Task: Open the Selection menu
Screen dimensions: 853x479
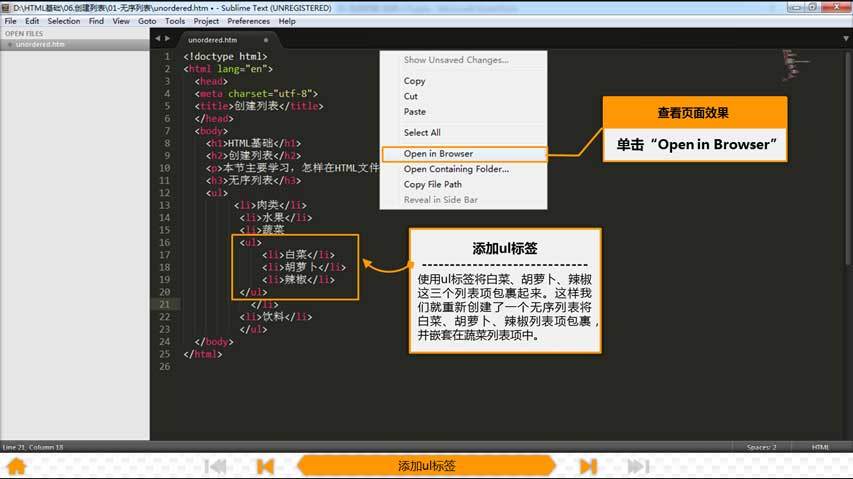Action: 64,21
